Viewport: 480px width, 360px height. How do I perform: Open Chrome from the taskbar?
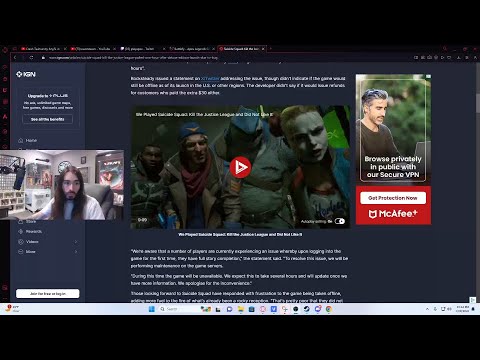[x=328, y=309]
